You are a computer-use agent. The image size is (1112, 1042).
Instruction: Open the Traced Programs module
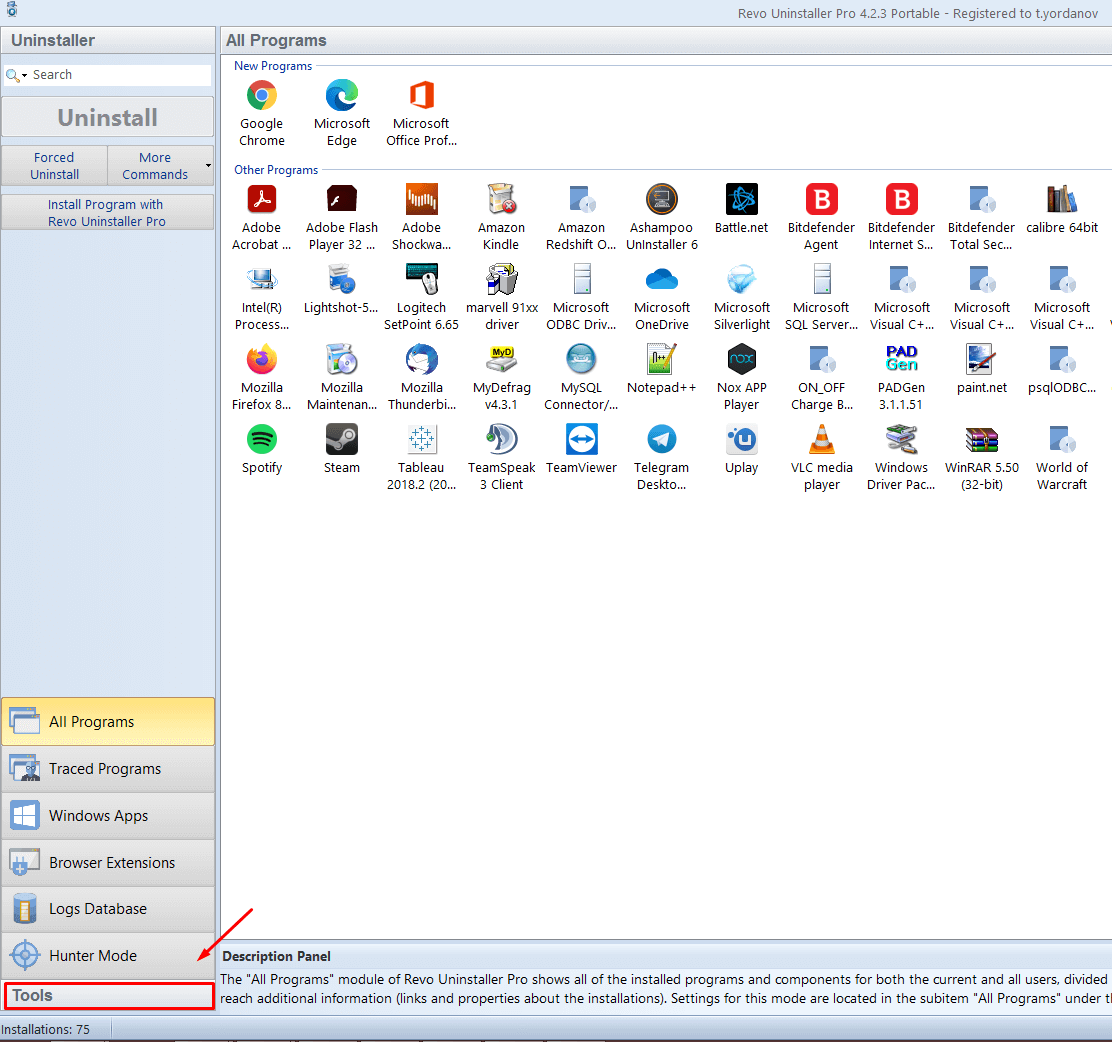coord(108,769)
